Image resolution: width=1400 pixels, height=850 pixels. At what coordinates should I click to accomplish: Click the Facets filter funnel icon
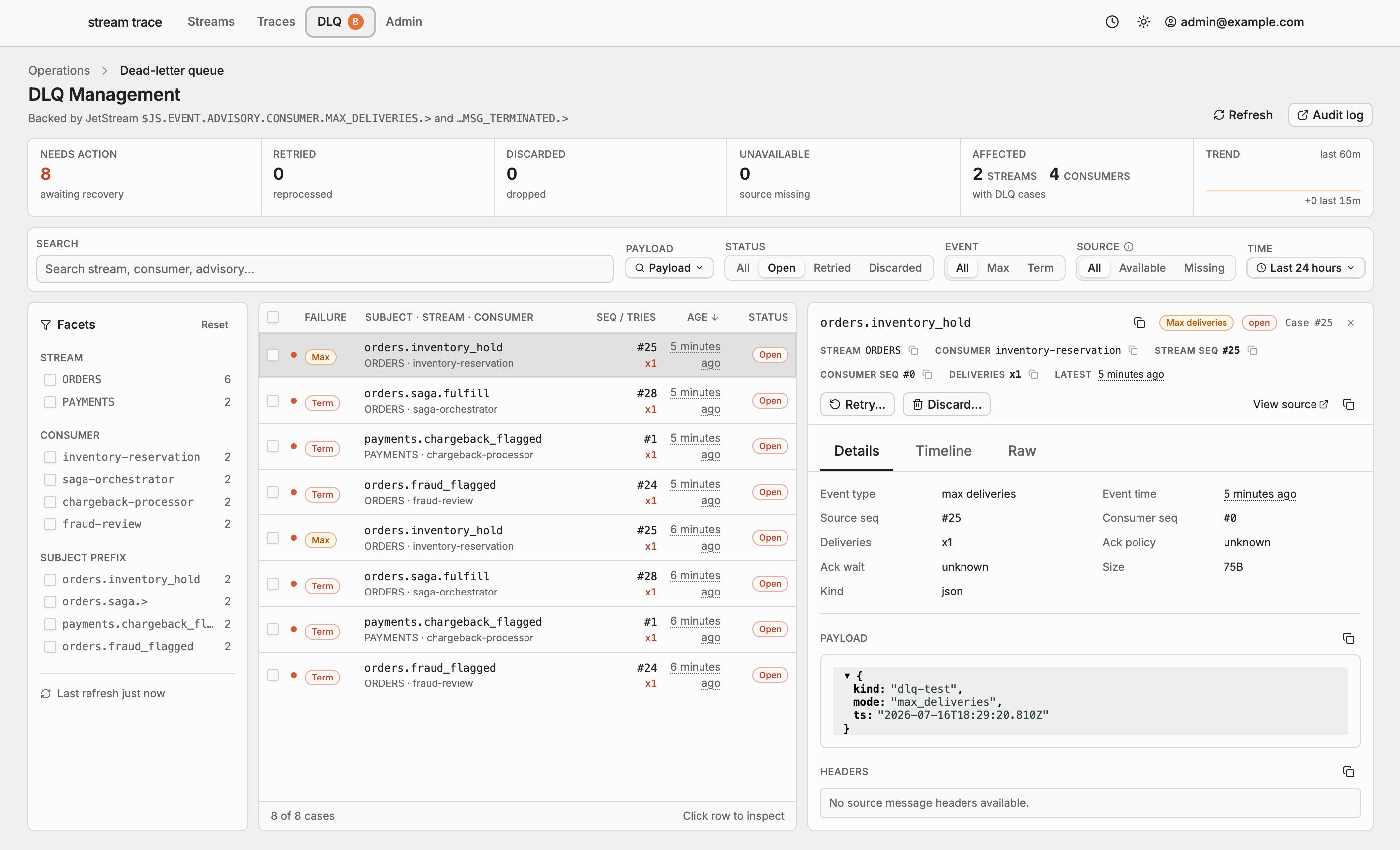pyautogui.click(x=46, y=325)
